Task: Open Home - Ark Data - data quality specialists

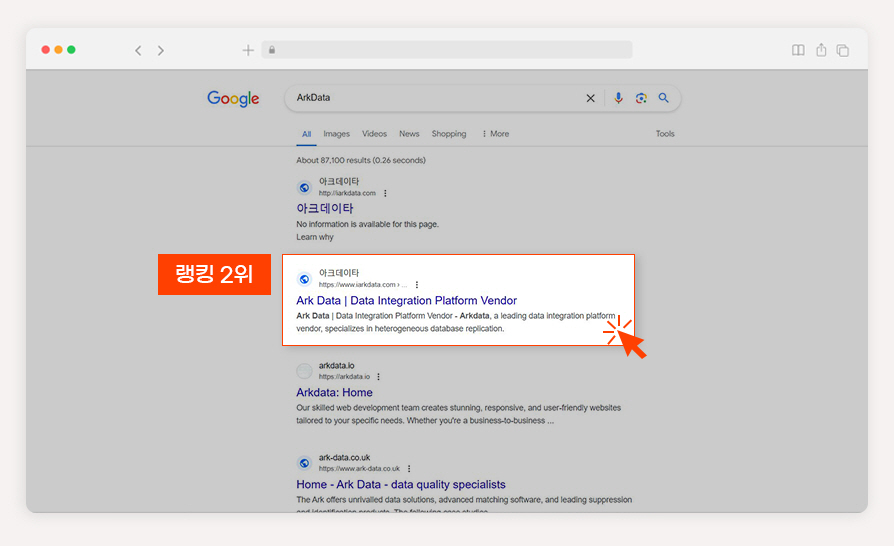Action: pyautogui.click(x=401, y=484)
